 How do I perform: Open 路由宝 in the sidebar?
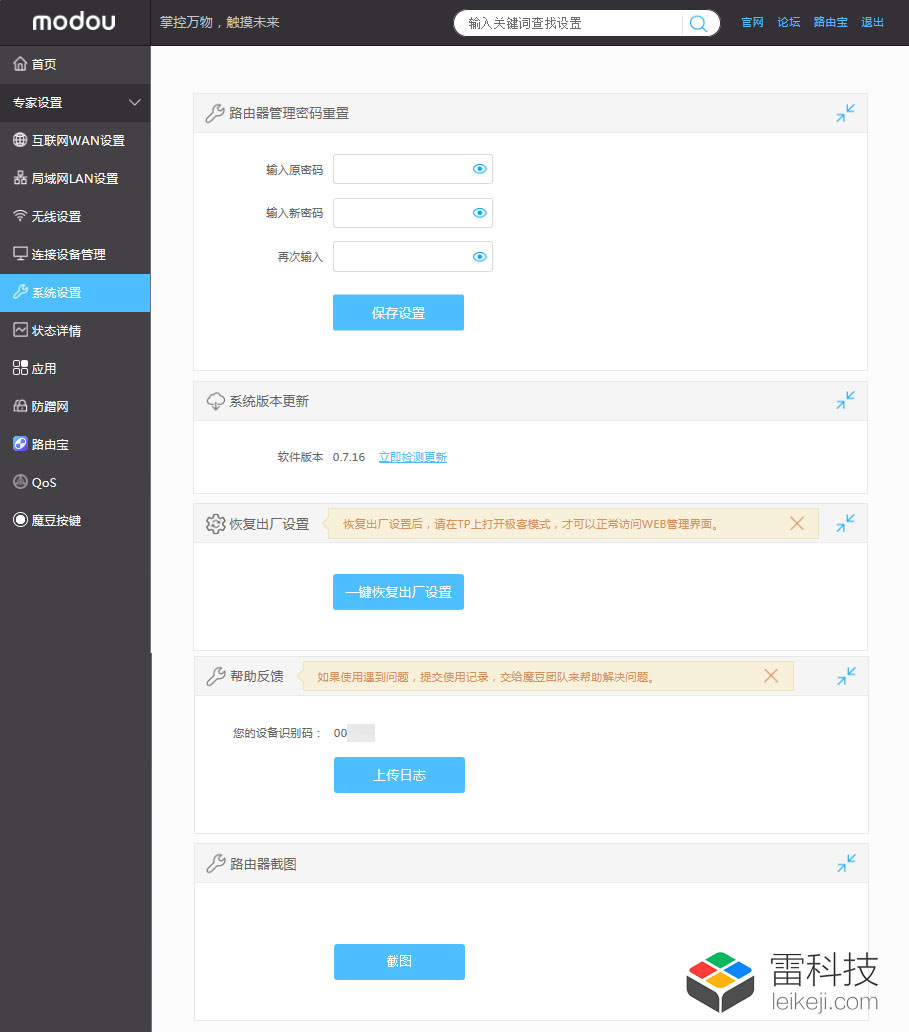[49, 444]
